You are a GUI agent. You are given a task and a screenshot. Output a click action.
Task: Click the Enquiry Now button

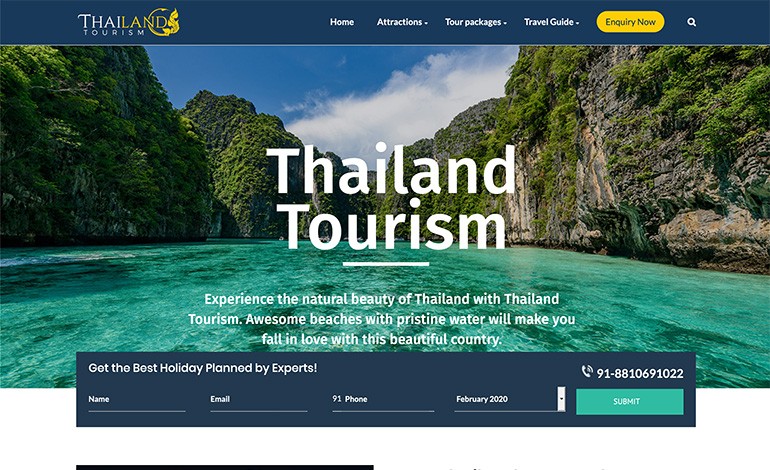coord(630,22)
